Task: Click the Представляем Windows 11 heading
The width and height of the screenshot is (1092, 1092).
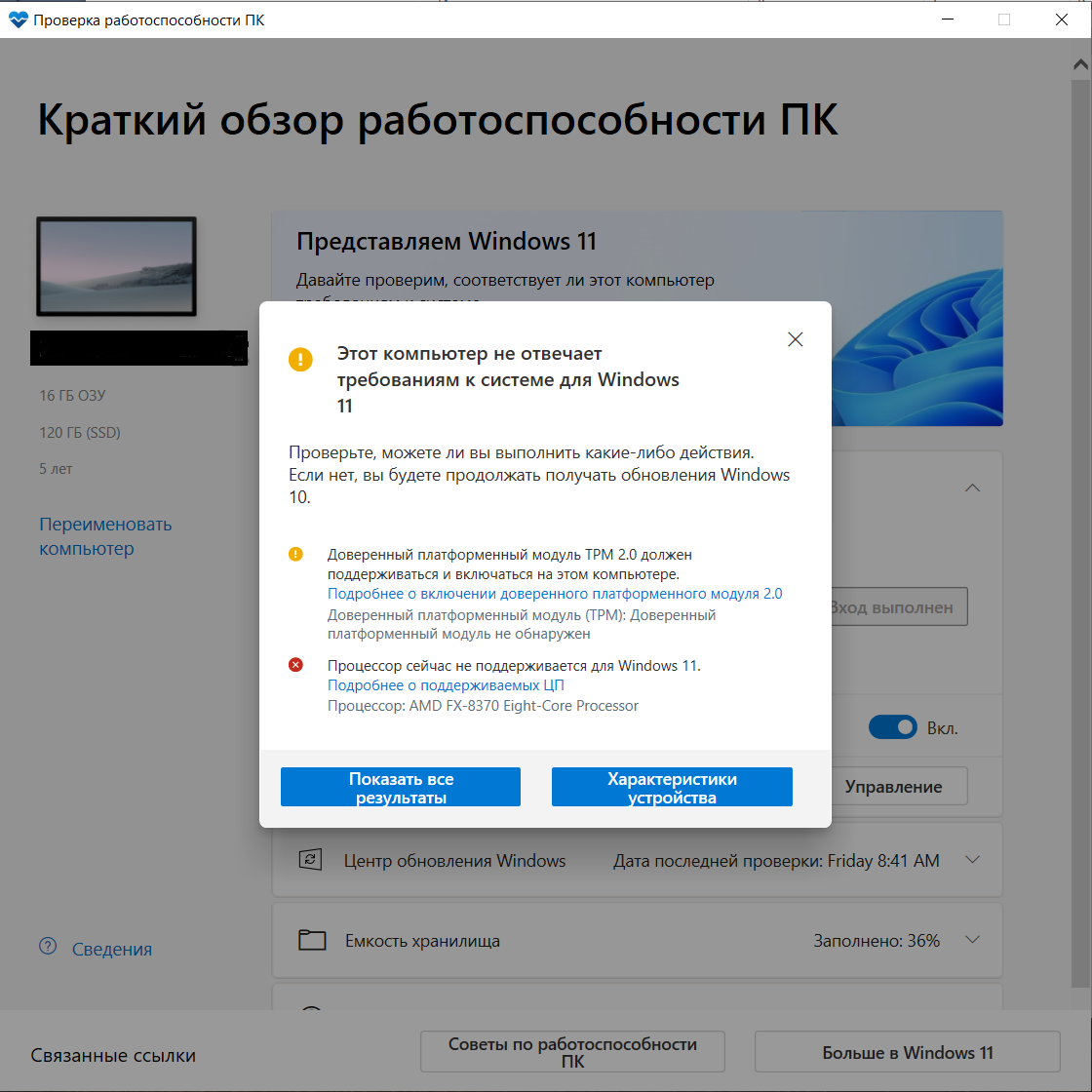Action: [447, 241]
